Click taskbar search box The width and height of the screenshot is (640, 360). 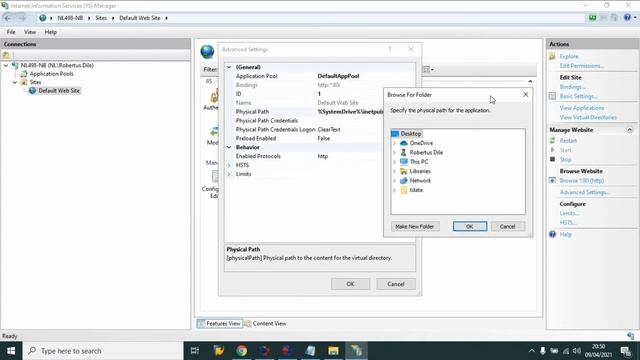[x=103, y=351]
